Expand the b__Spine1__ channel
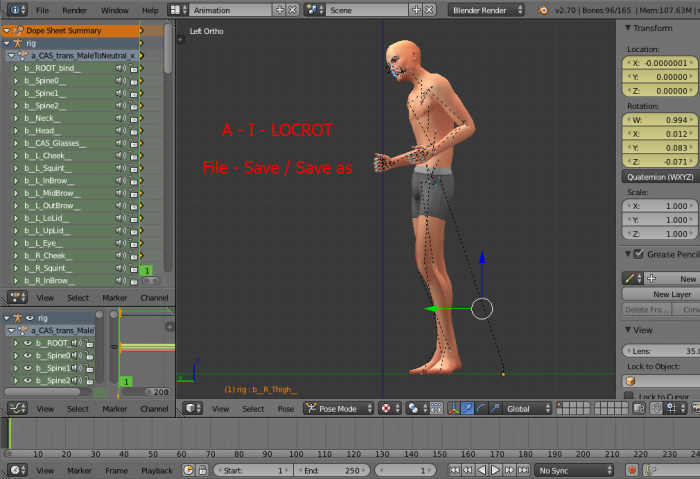This screenshot has height=479, width=700. (x=17, y=93)
